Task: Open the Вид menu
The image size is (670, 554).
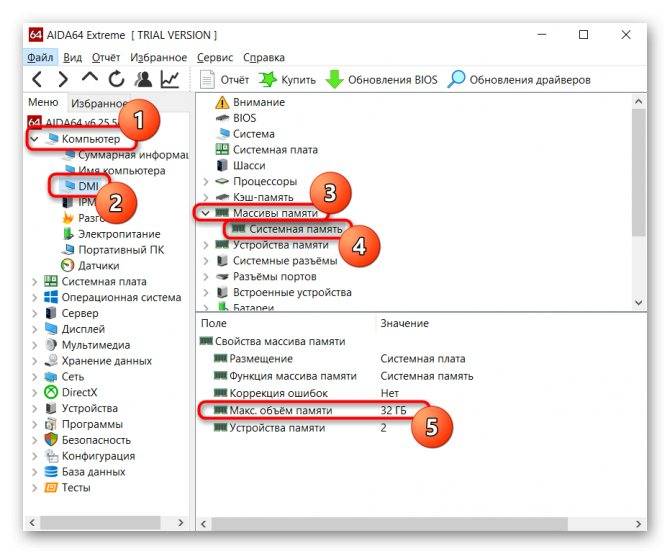Action: (x=72, y=57)
